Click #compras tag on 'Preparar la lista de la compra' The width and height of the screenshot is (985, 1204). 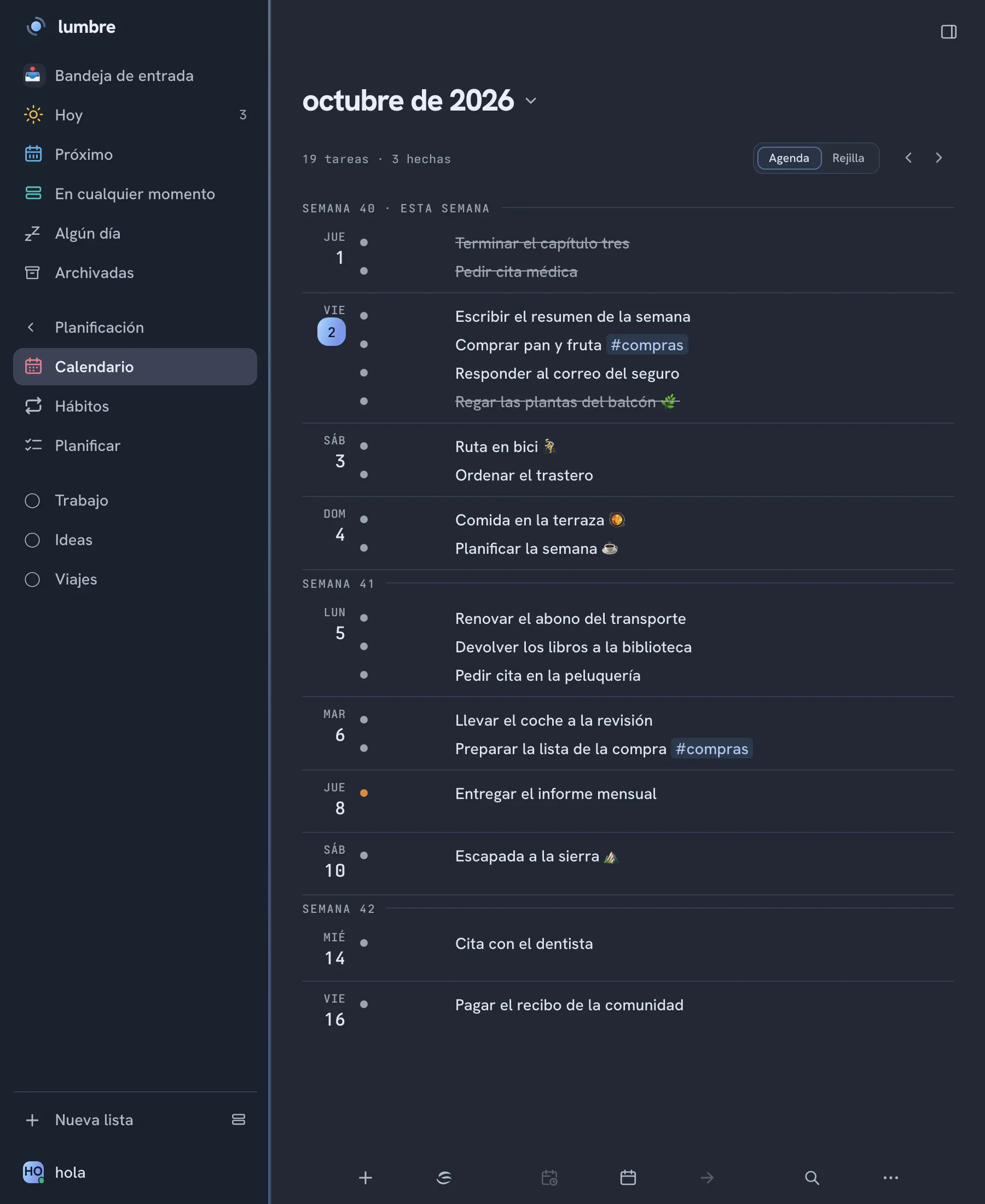click(x=711, y=748)
